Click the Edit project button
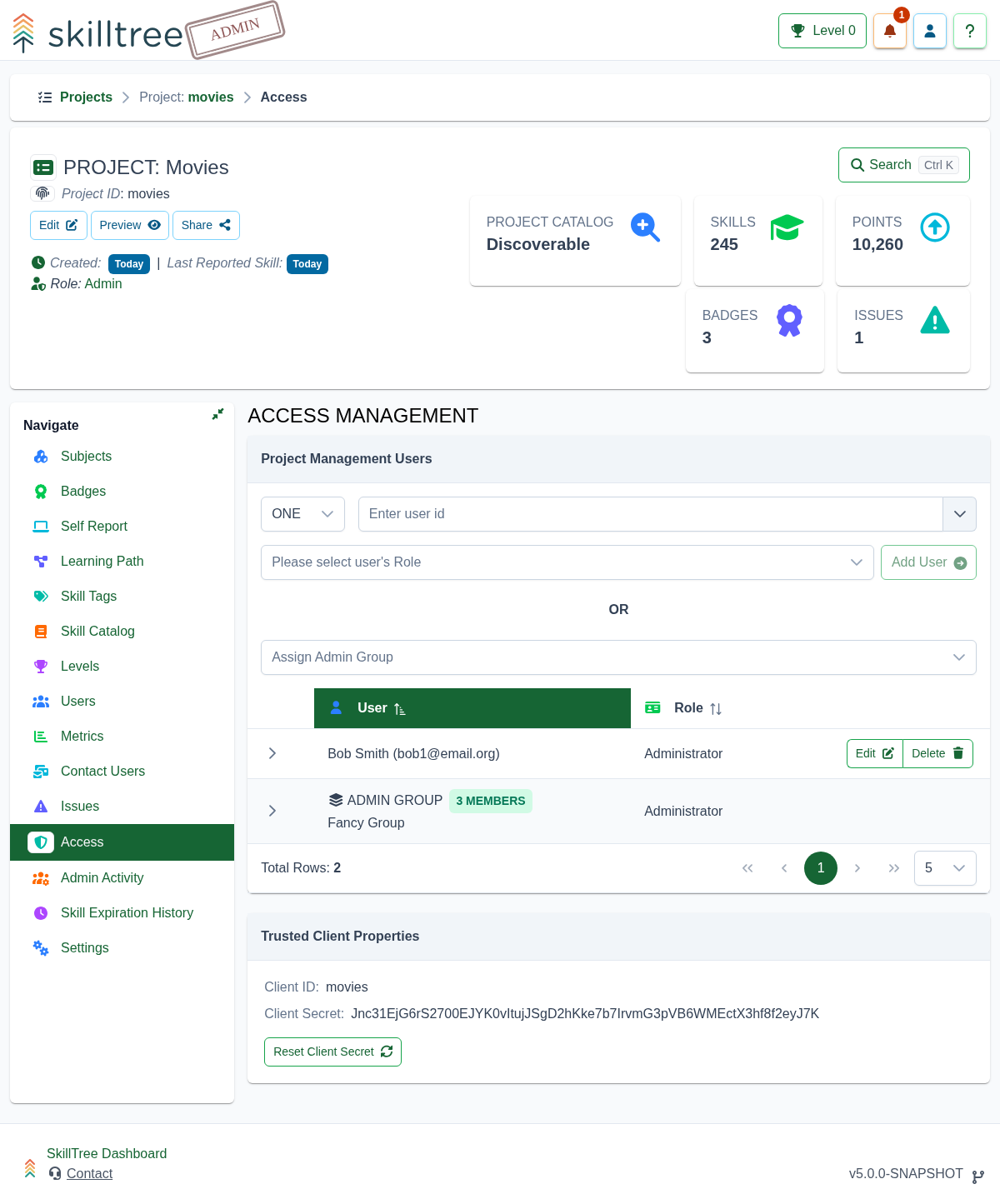This screenshot has width=1000, height=1204. [58, 225]
